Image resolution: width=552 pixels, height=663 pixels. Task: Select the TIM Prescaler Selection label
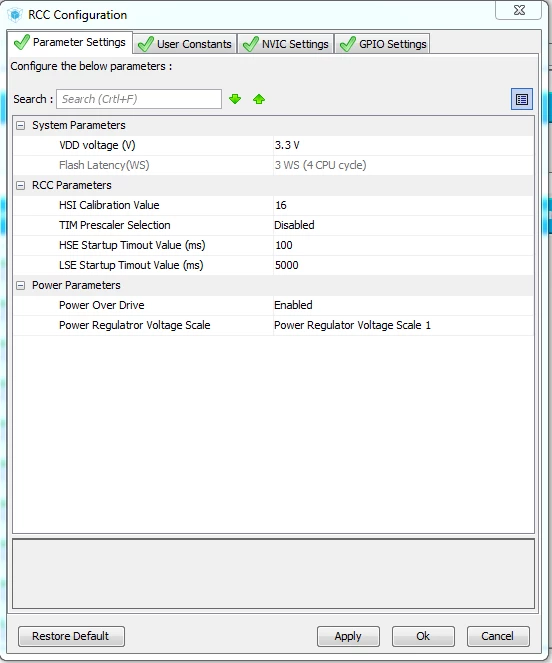(x=115, y=225)
